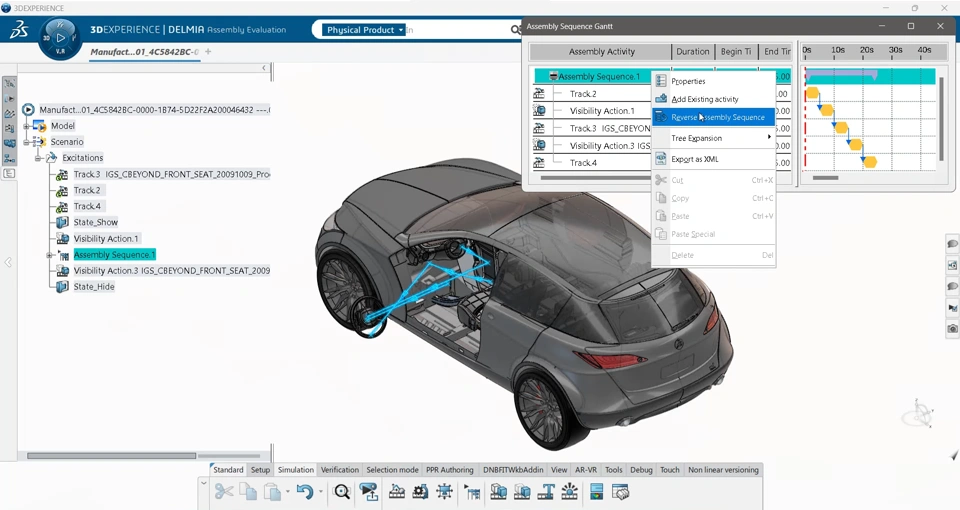Viewport: 960px width, 510px height.
Task: Click the camera icon on the right edge
Action: [953, 329]
